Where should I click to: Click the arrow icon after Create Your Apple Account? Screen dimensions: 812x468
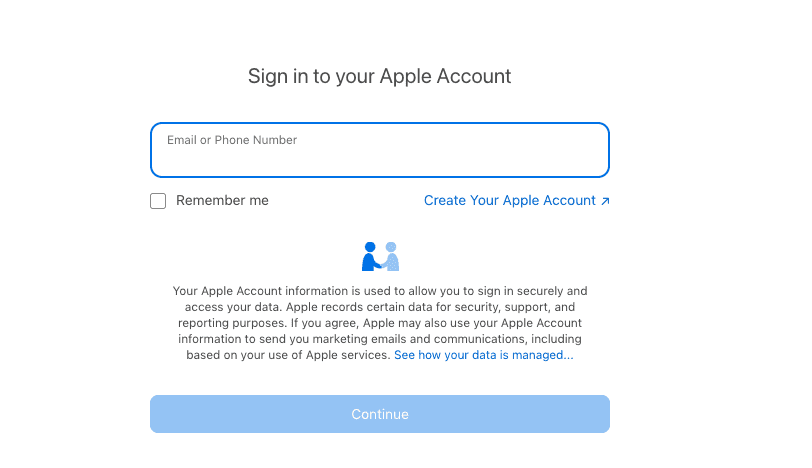pos(605,201)
